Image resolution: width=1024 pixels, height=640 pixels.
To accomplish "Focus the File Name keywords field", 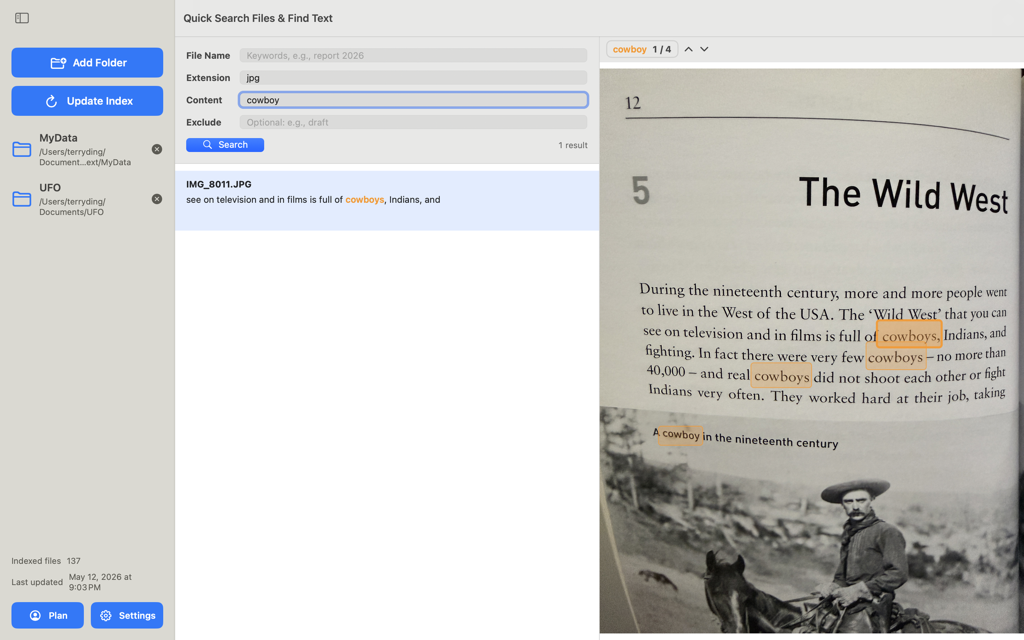I will pyautogui.click(x=413, y=56).
